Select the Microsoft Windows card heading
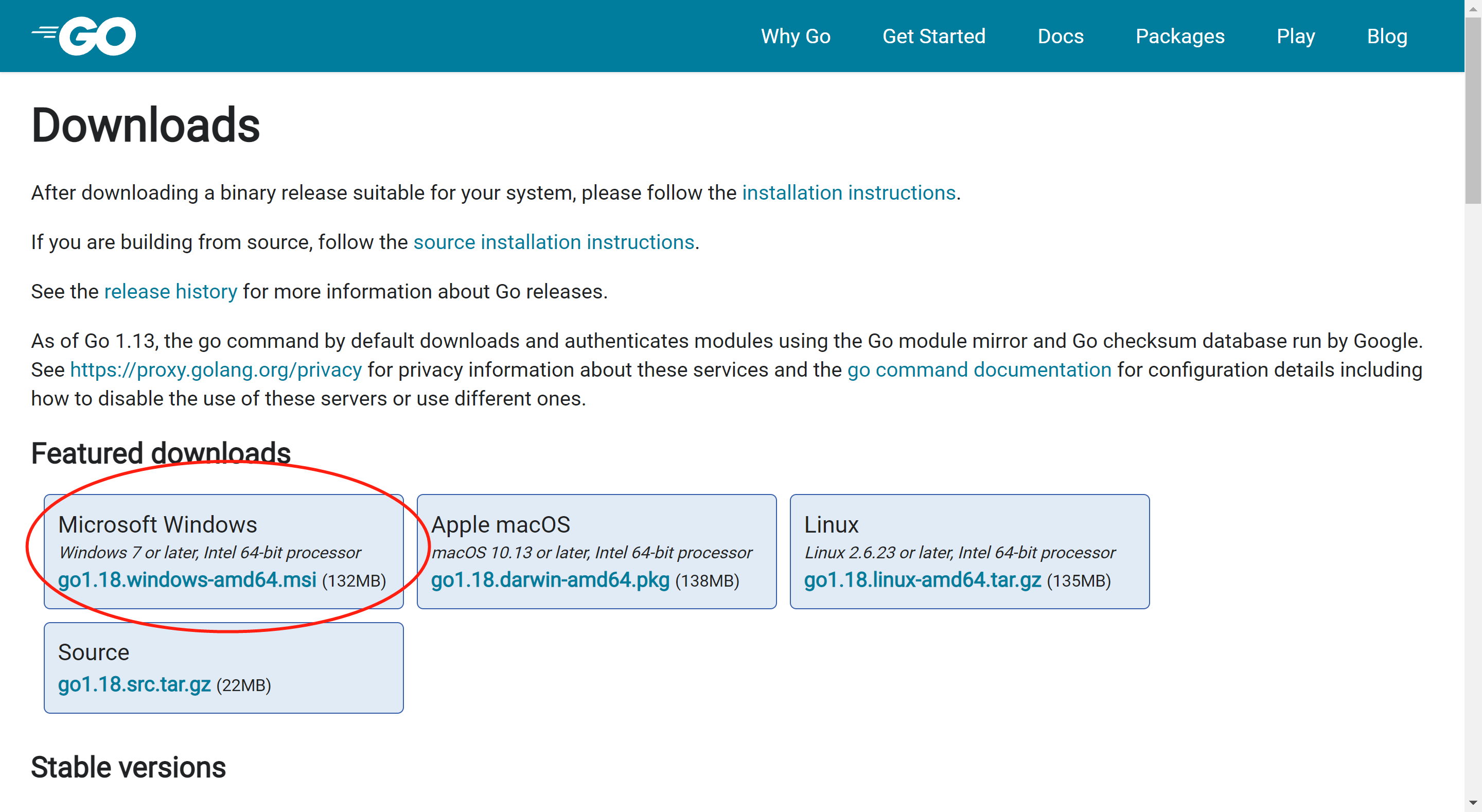1482x812 pixels. coord(157,525)
